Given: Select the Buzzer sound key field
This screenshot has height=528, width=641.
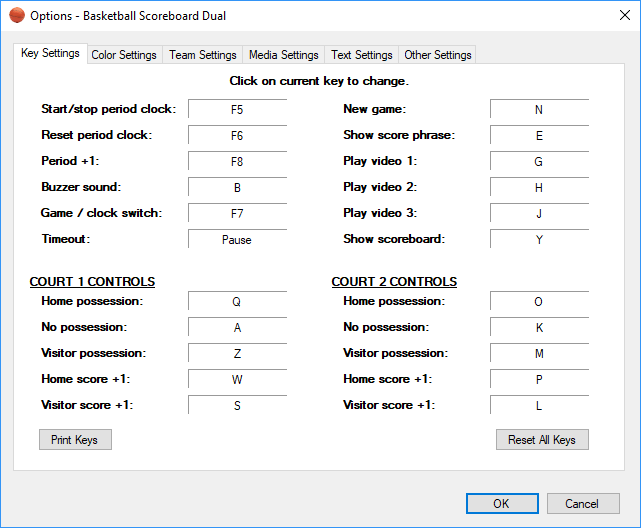Looking at the screenshot, I should tap(237, 187).
